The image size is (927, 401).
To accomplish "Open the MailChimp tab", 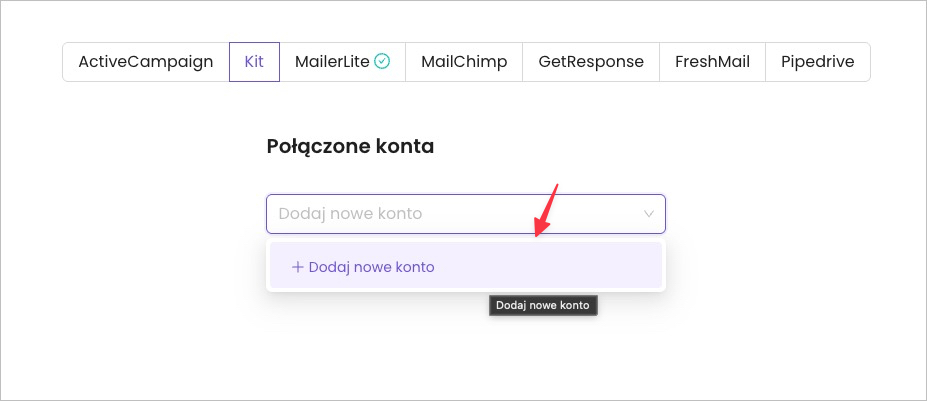I will click(x=464, y=62).
